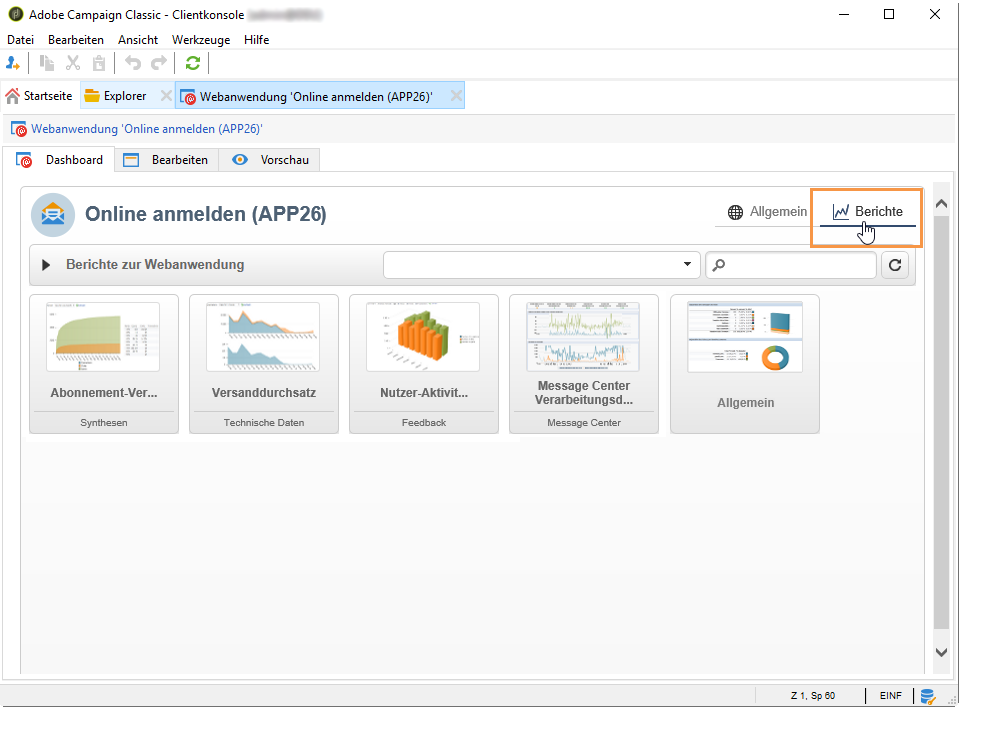Click the connection user icon in toolbar
The image size is (993, 743).
(13, 63)
